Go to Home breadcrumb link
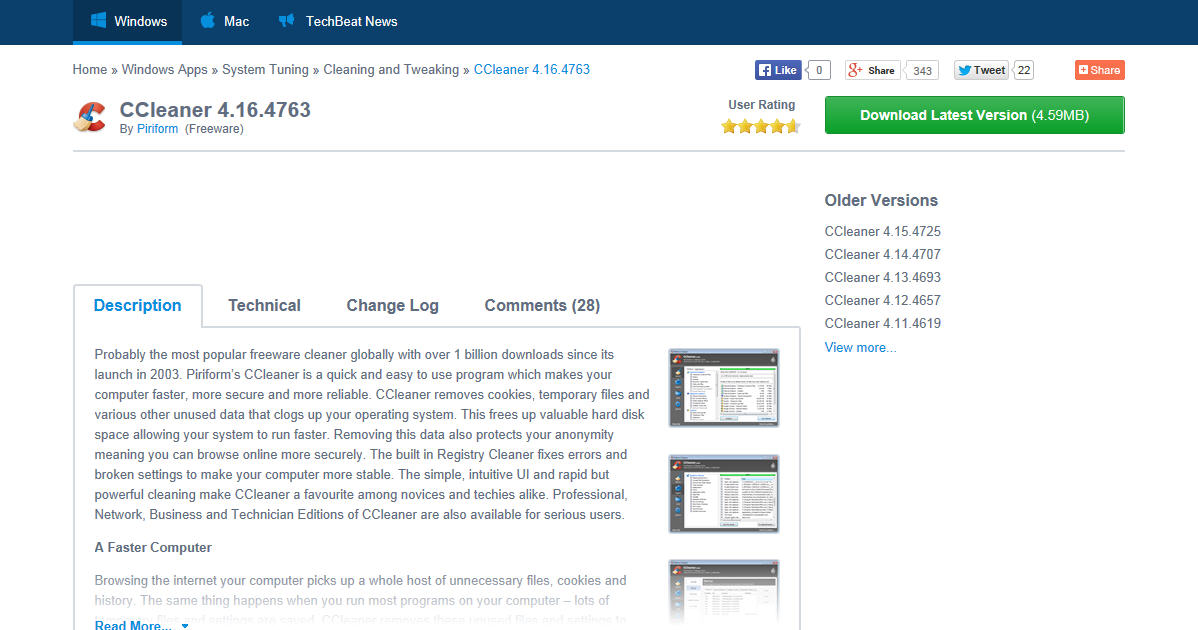The width and height of the screenshot is (1198, 630). tap(89, 69)
